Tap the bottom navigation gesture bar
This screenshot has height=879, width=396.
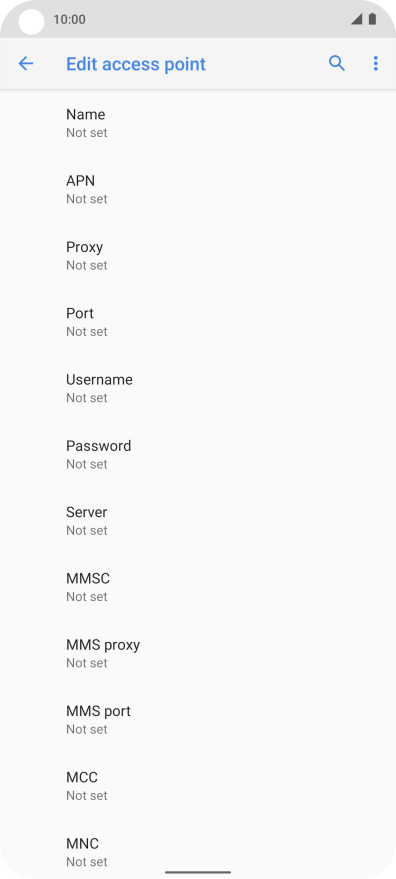[x=198, y=872]
